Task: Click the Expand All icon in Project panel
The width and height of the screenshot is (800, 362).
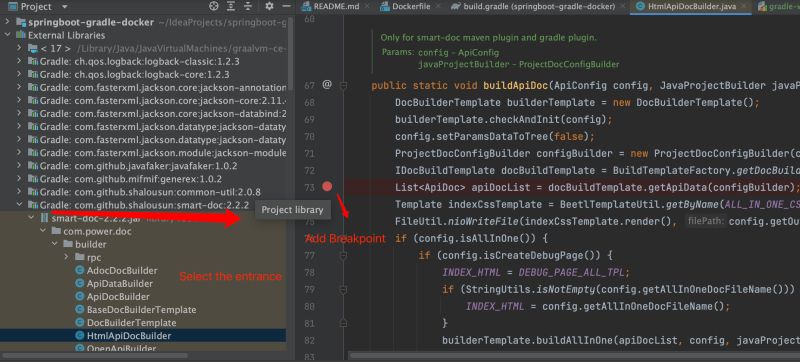Action: coord(231,6)
